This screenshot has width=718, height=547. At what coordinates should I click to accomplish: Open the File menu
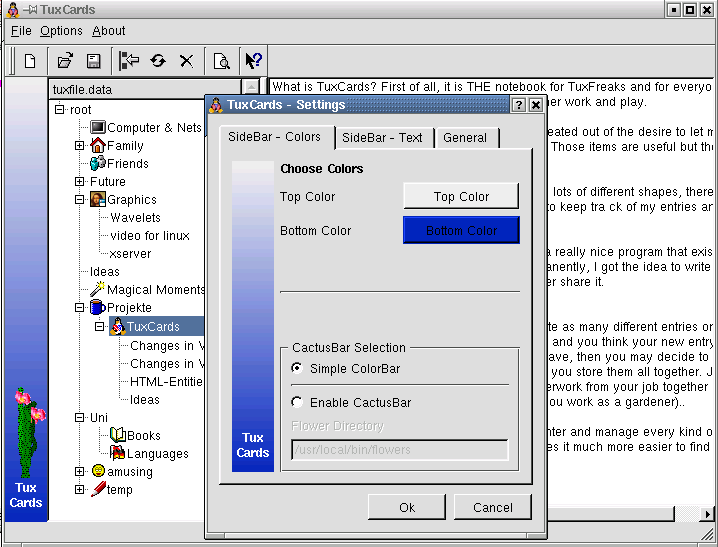21,31
